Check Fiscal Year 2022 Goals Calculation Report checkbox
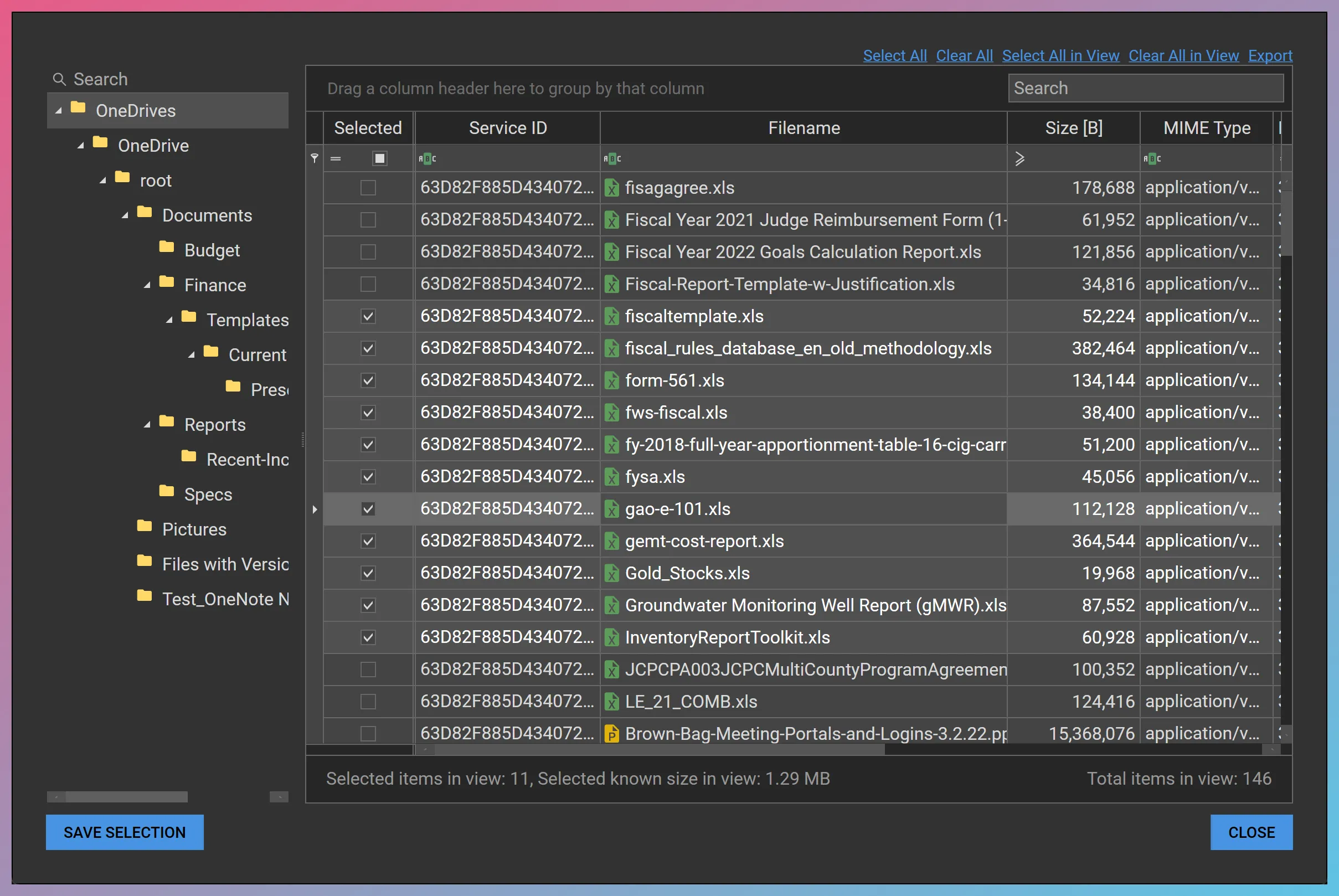Viewport: 1339px width, 896px height. 368,251
